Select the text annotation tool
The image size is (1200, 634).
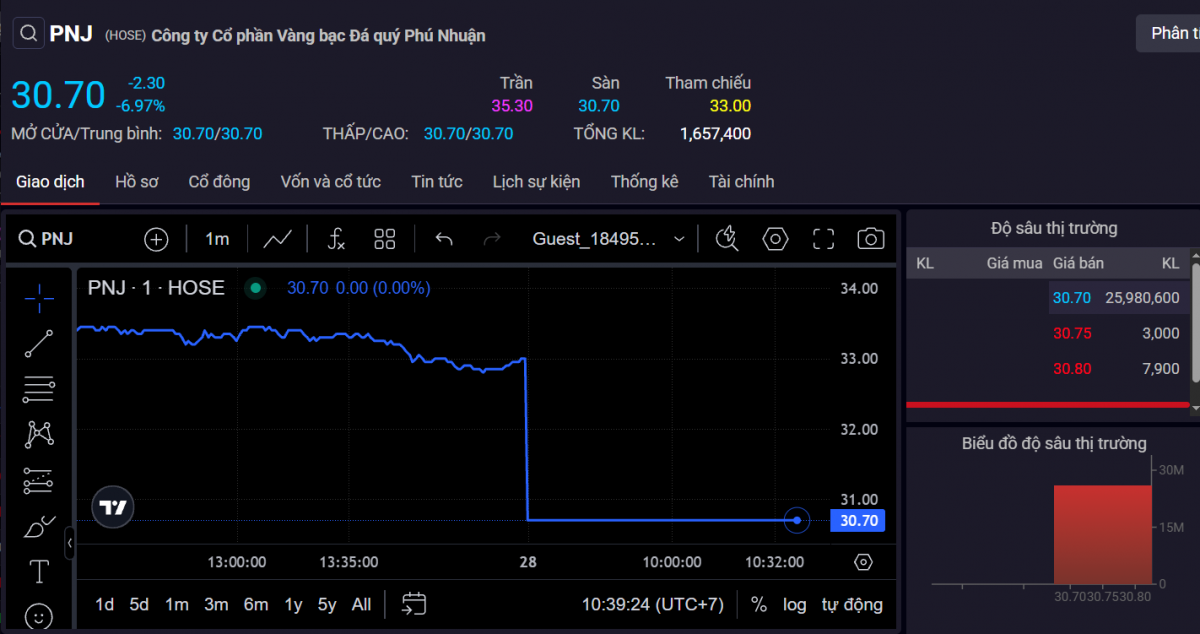tap(39, 572)
